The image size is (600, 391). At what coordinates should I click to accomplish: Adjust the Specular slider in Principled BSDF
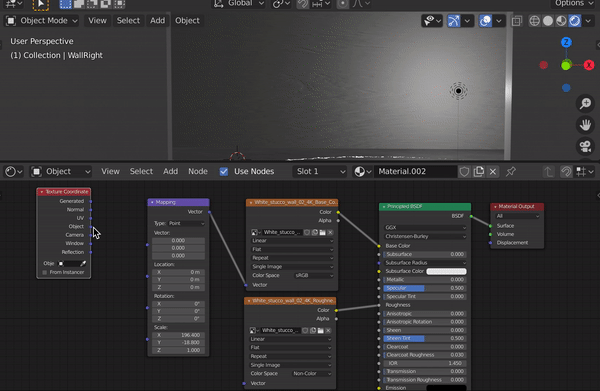[425, 288]
